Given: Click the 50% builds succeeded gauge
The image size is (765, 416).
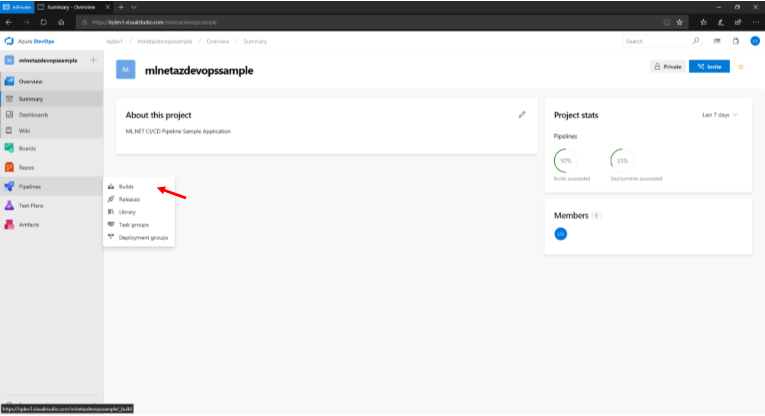Looking at the screenshot, I should [x=565, y=160].
